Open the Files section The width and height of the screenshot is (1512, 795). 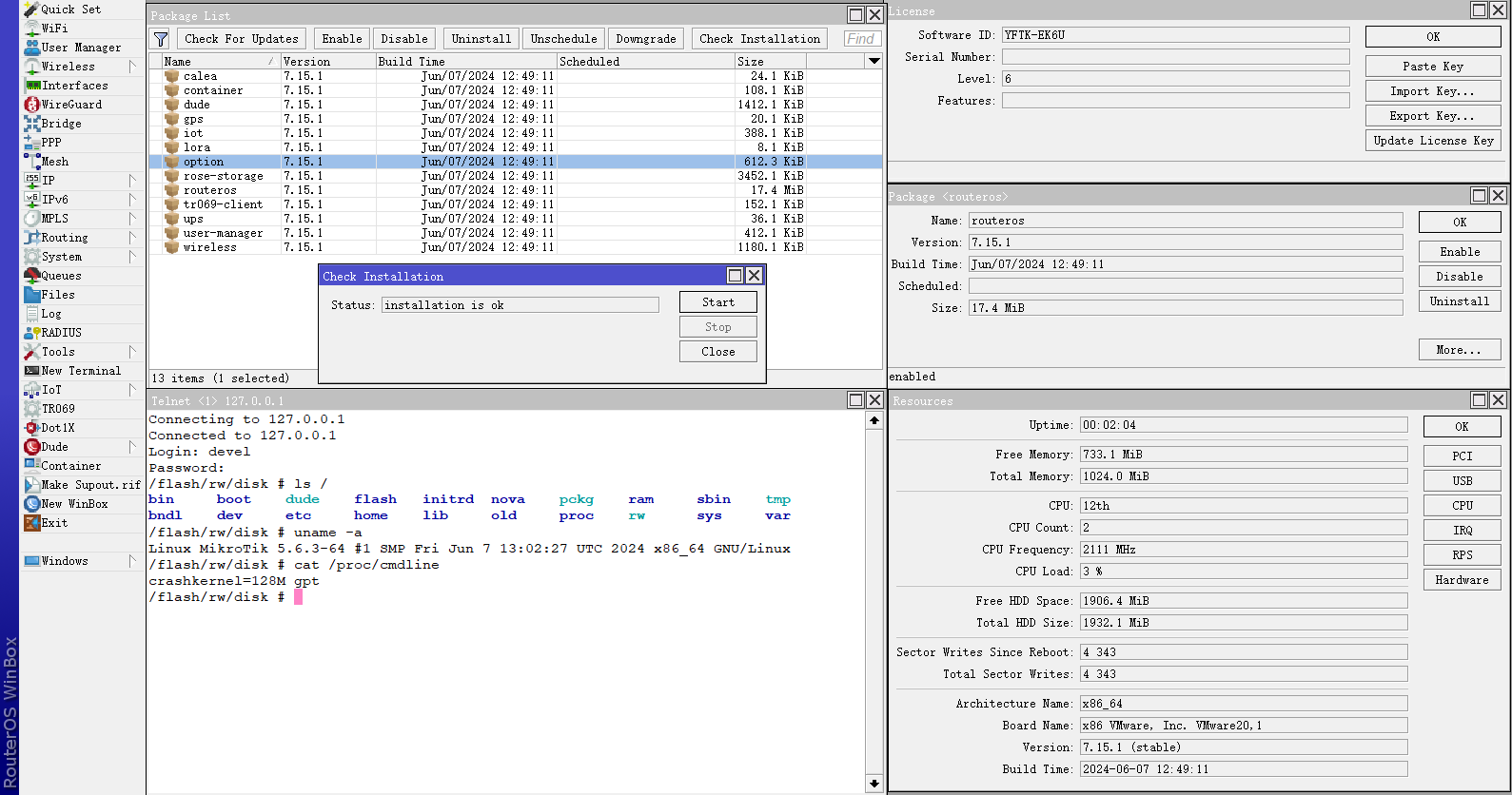pos(57,295)
